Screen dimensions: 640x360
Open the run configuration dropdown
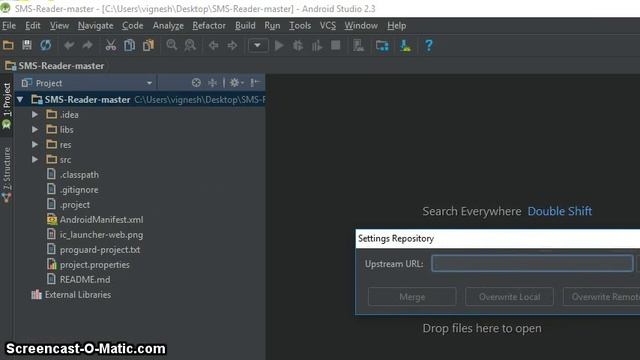(258, 45)
